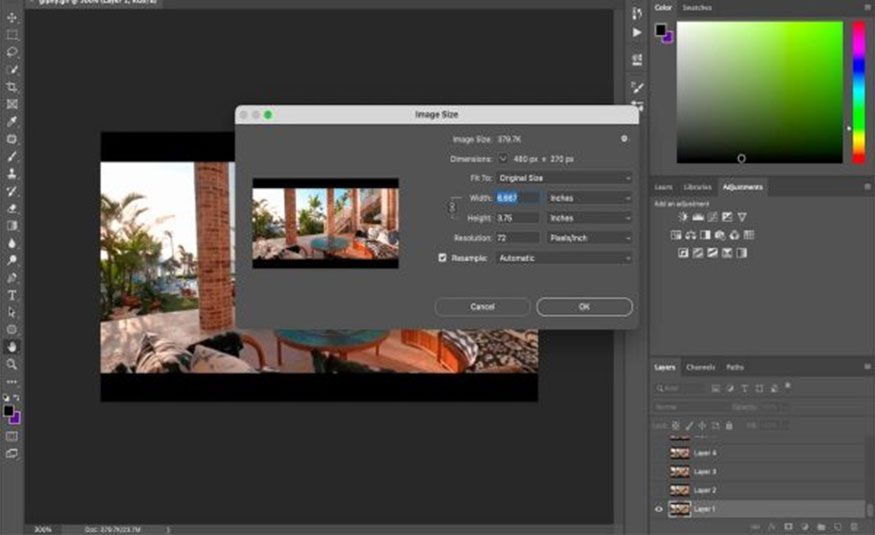875x535 pixels.
Task: Hide Layer 1 with the eye icon
Action: click(658, 509)
